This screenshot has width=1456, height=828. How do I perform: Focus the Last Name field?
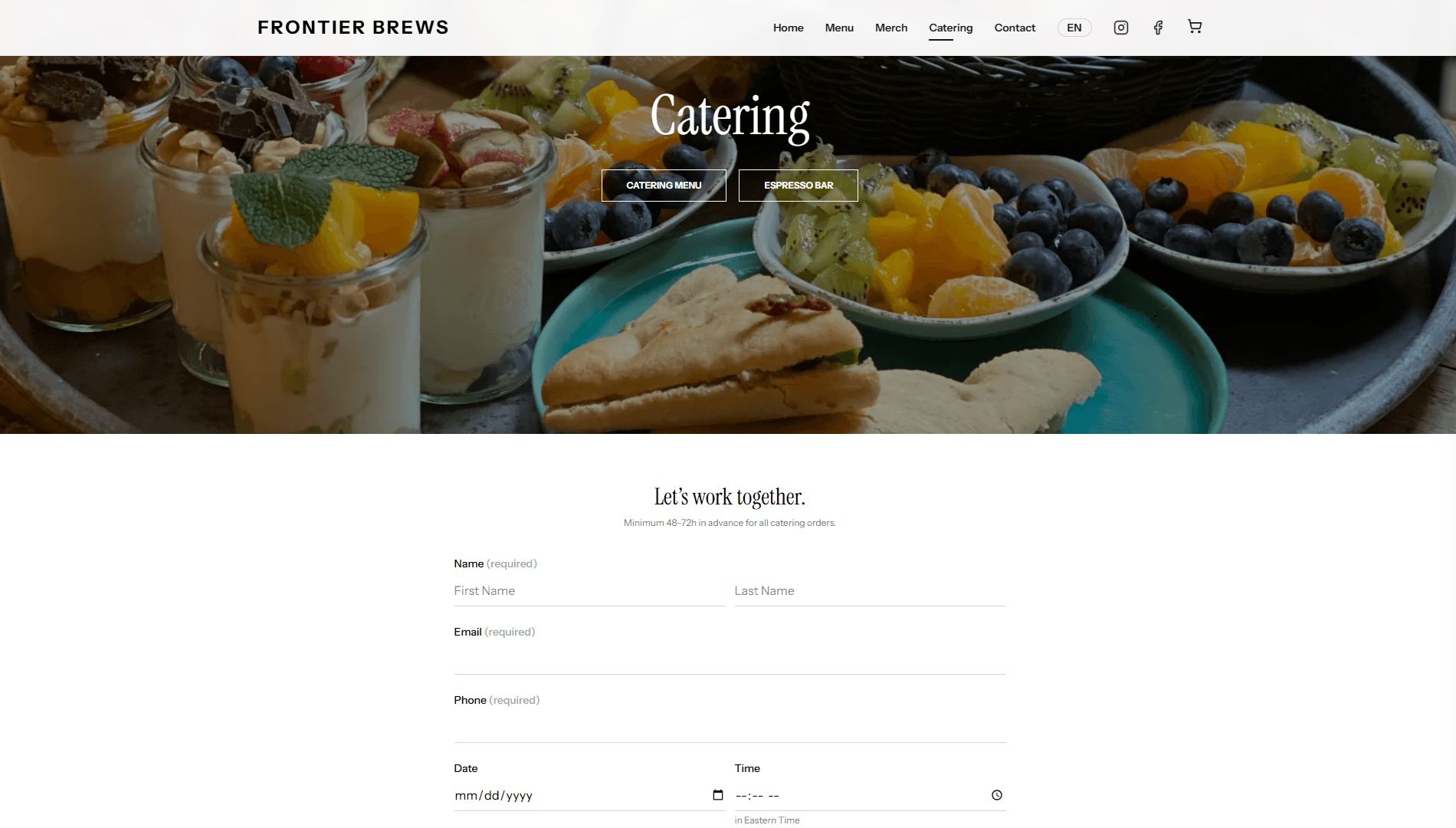[871, 591]
